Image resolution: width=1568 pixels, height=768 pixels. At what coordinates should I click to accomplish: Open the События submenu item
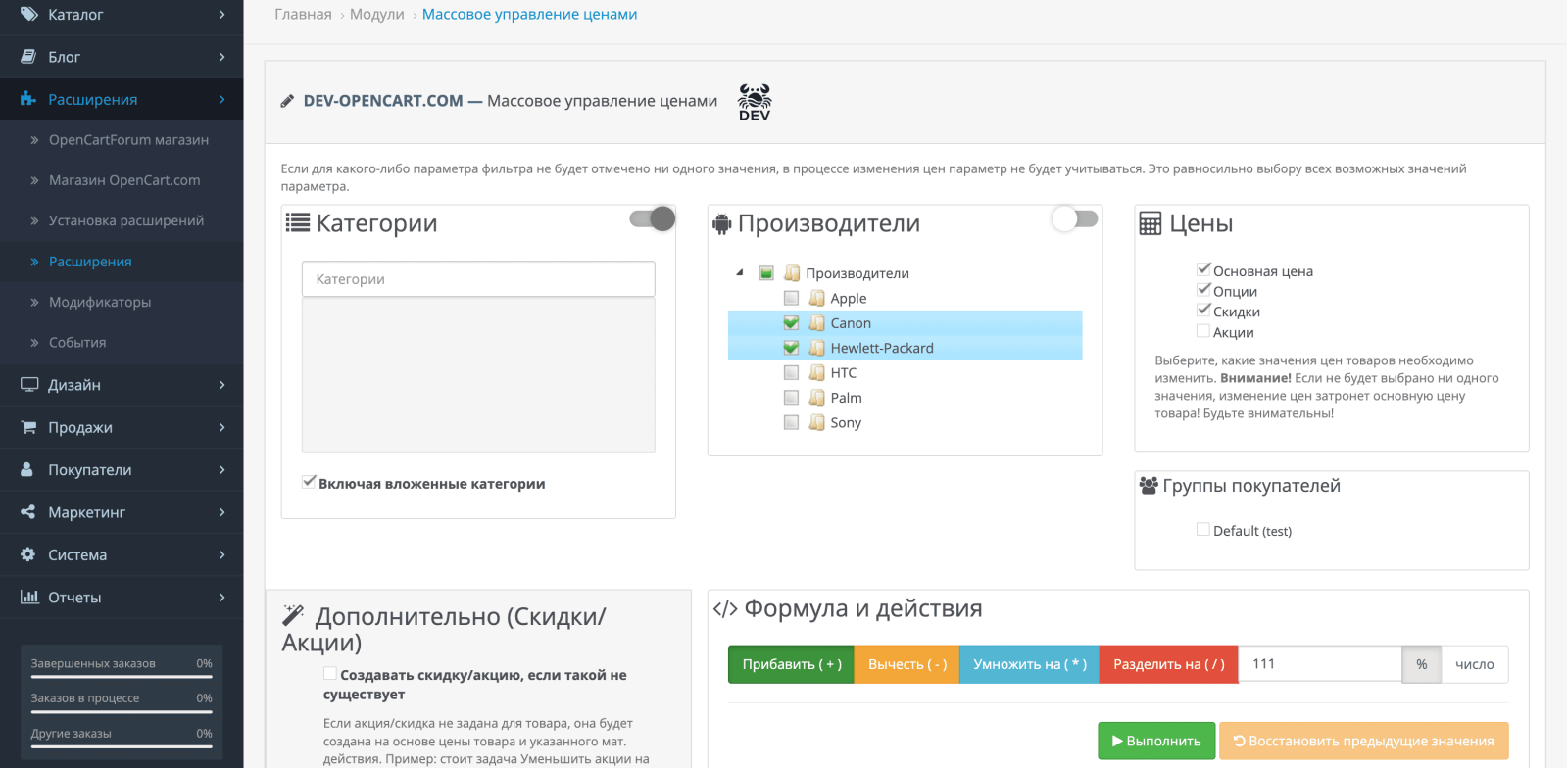[x=122, y=342]
